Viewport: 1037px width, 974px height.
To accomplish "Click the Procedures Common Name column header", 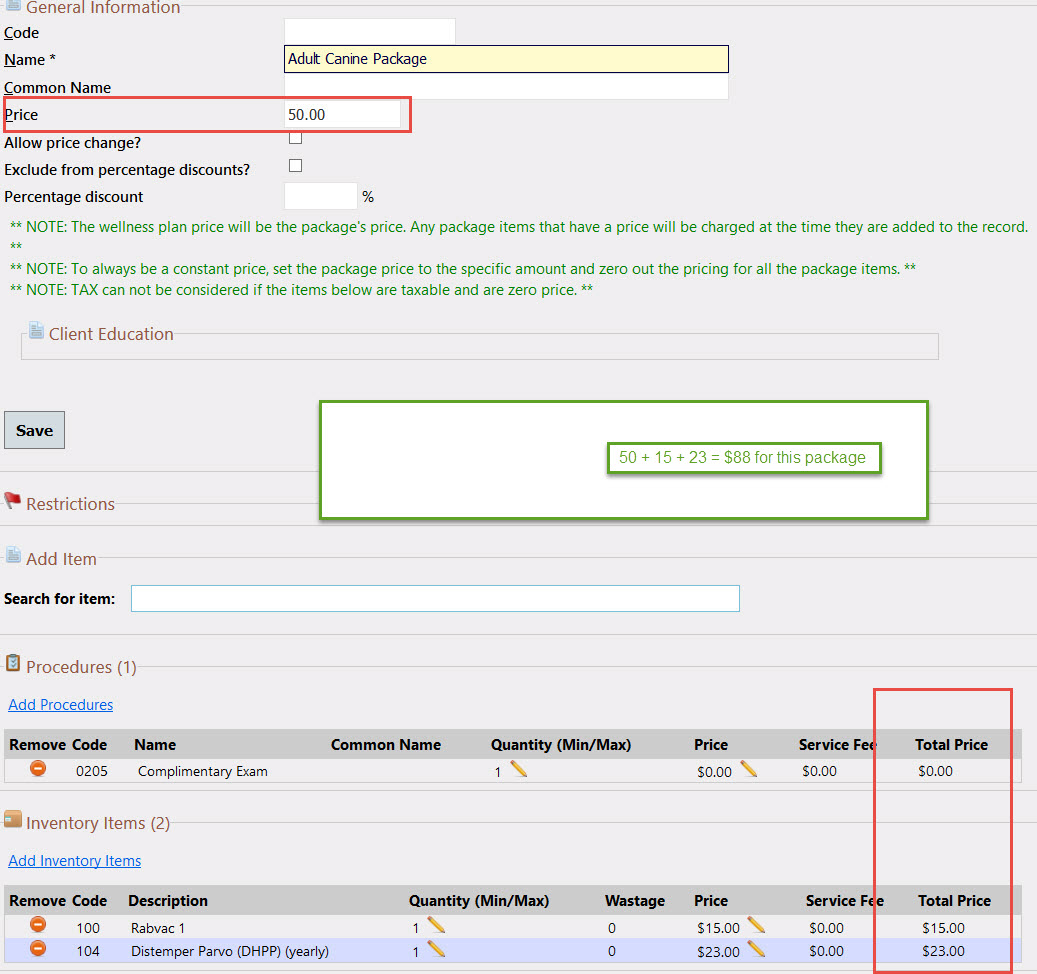I will coord(386,745).
